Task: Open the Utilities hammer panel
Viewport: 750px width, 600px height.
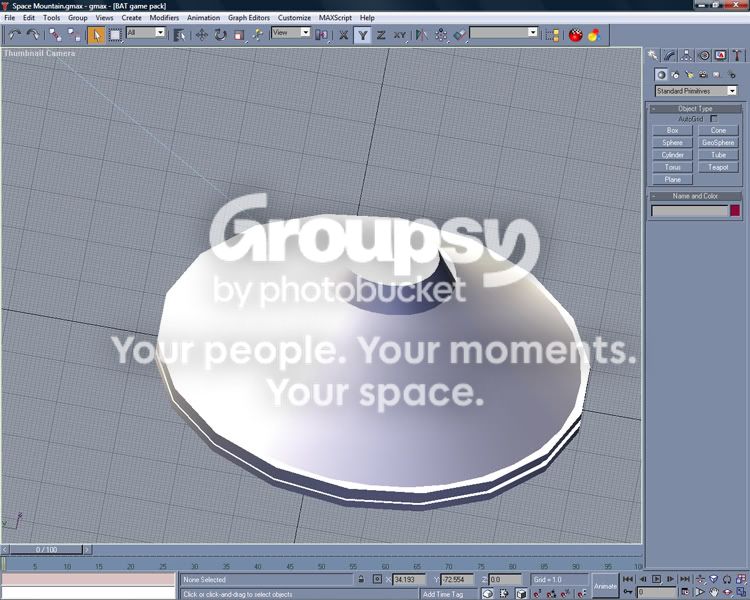Action: pyautogui.click(x=737, y=56)
